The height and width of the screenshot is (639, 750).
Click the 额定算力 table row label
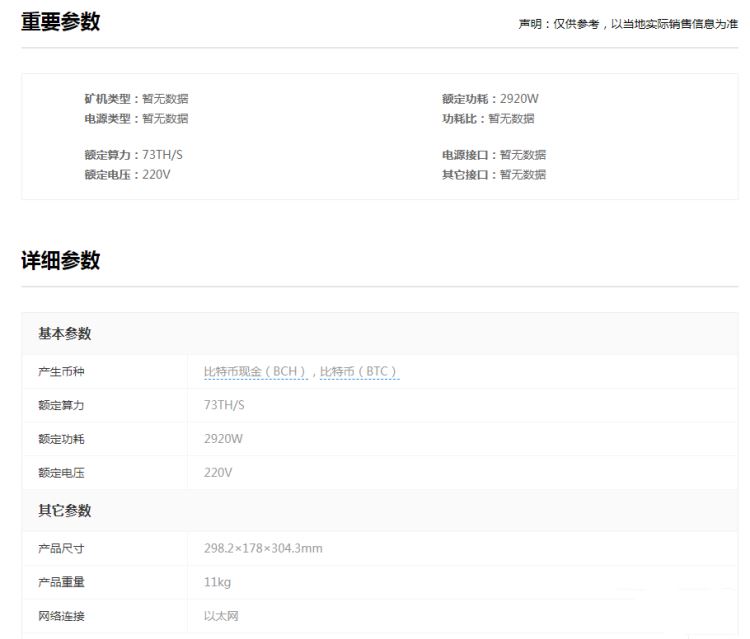[61, 406]
